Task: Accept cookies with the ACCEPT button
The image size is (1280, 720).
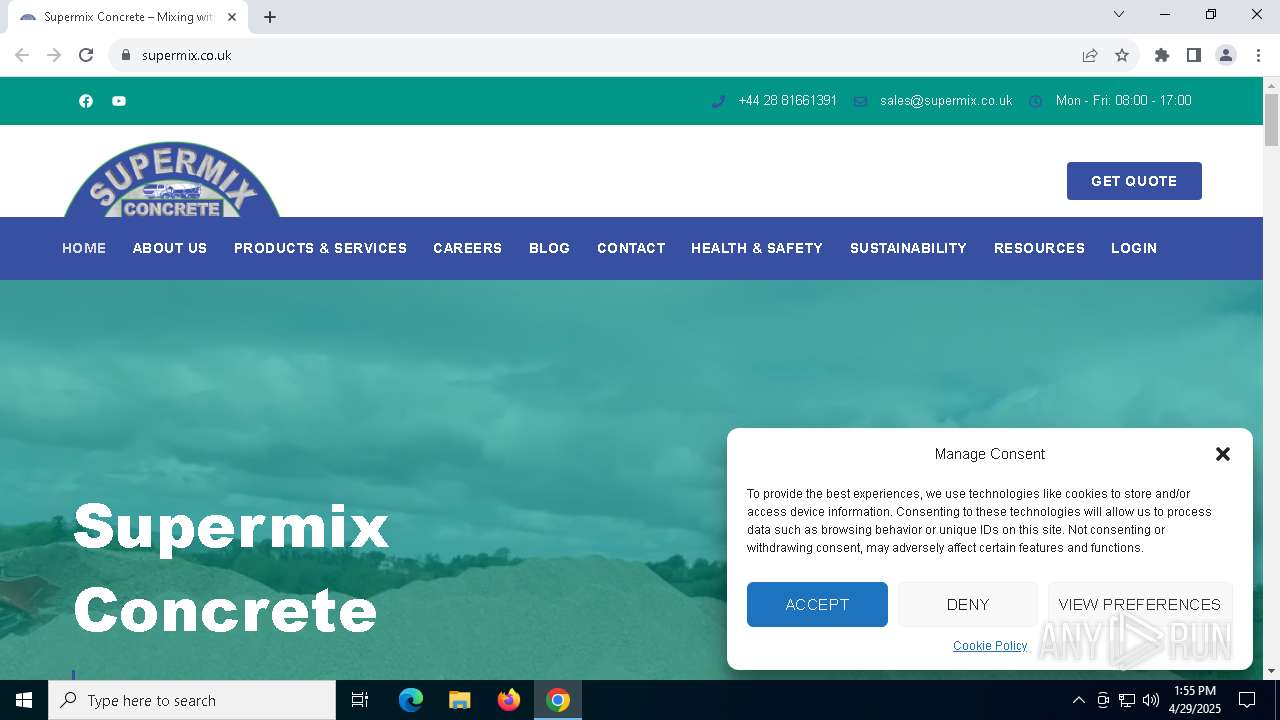Action: coord(817,605)
